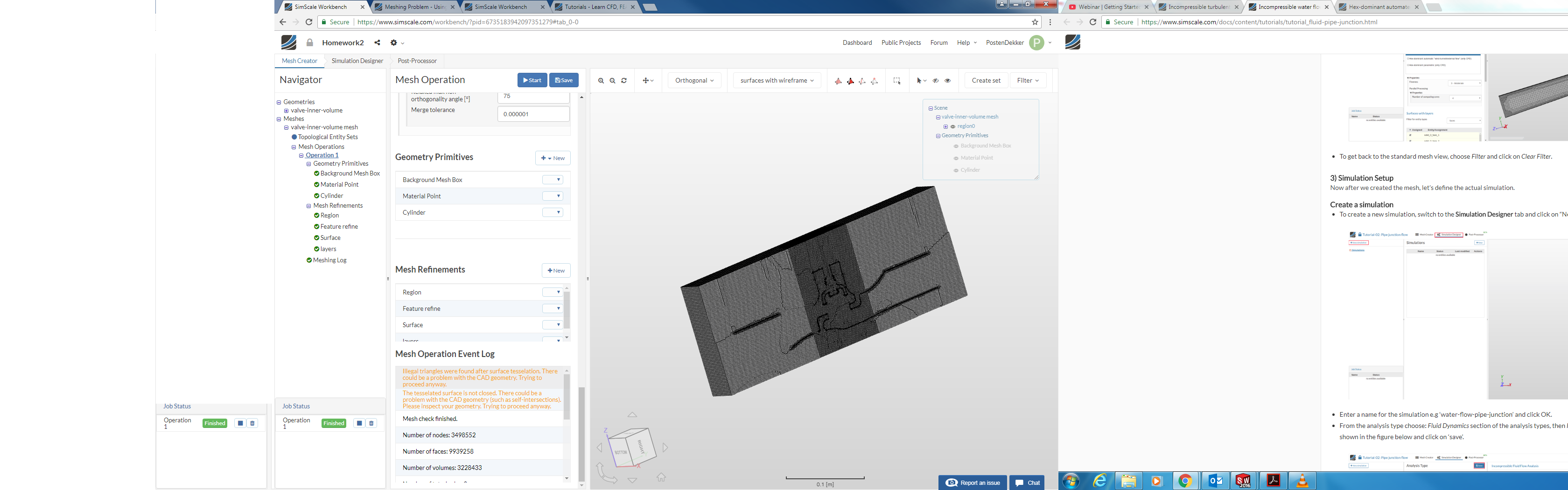Open the Orthogonal projection dropdown
This screenshot has width=1568, height=490.
point(694,80)
